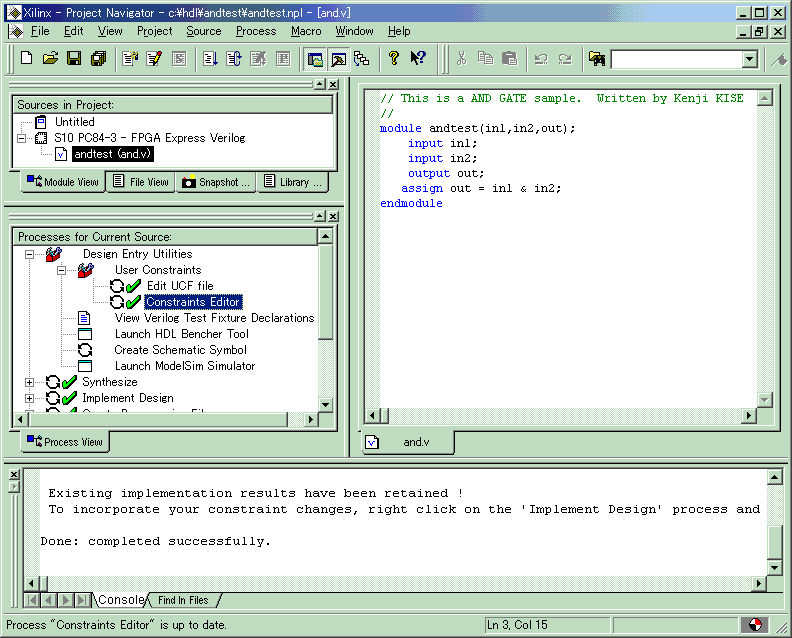Click the Save All stacked disks icon
Viewport: 792px width, 638px height.
pos(98,59)
